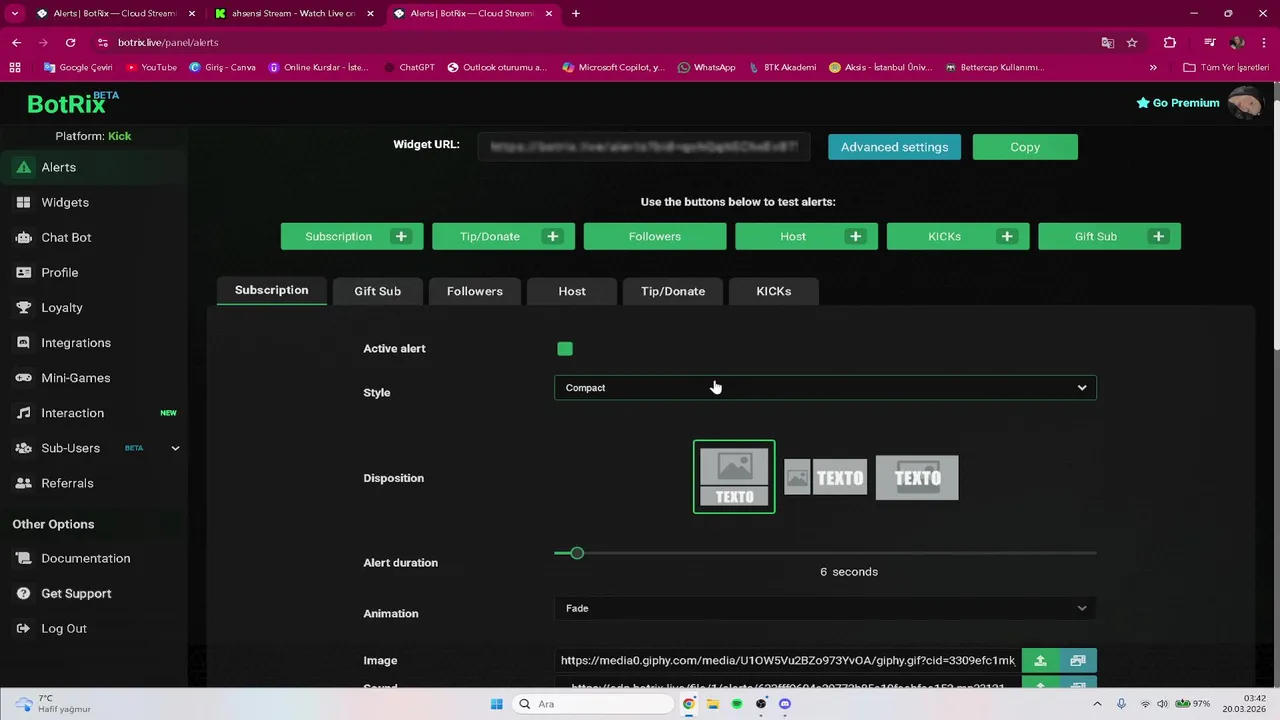Click the Alert duration slider handle
This screenshot has height=720, width=1280.
(576, 553)
